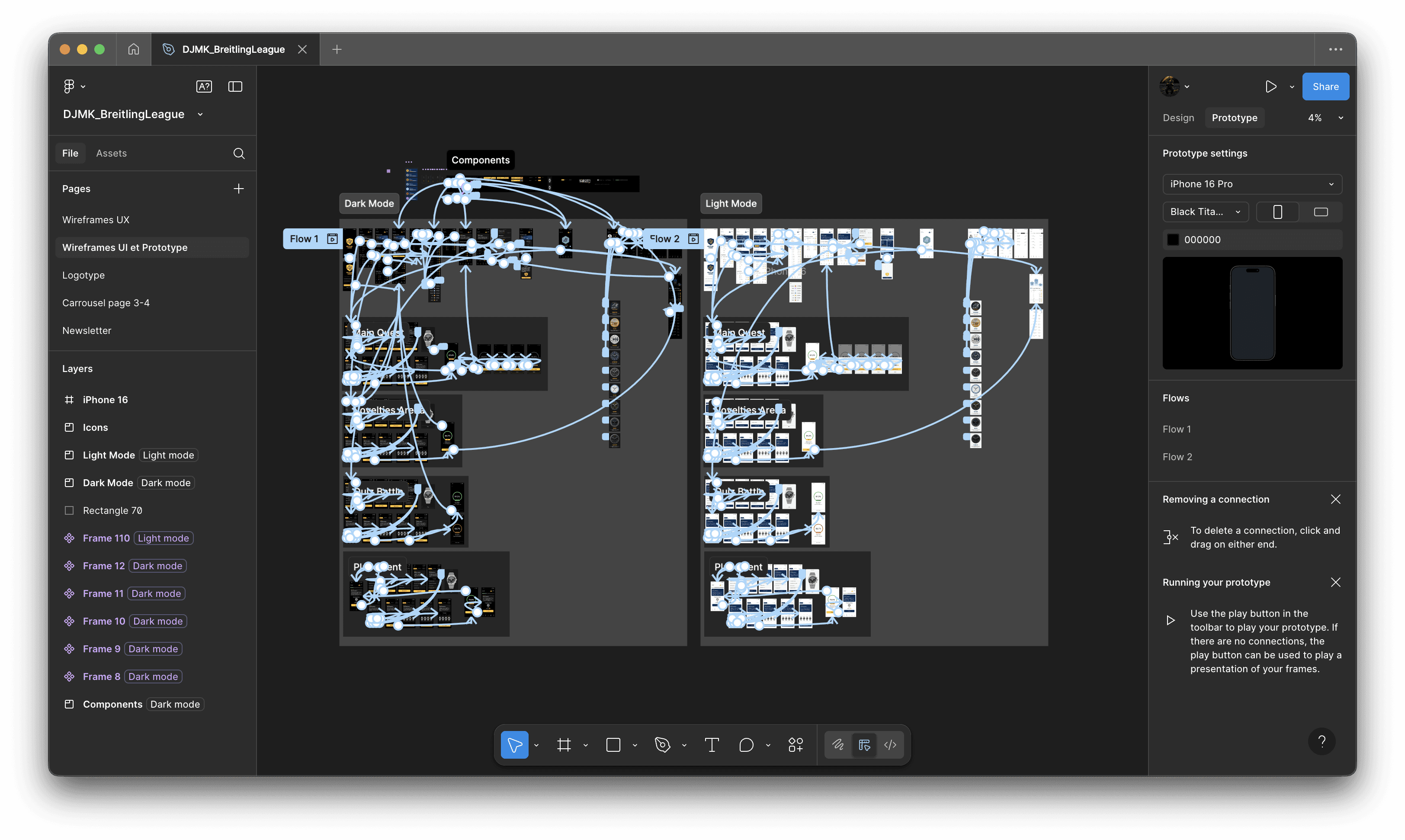Select Flow 1 in Flows list
Viewport: 1405px width, 840px height.
(x=1176, y=429)
